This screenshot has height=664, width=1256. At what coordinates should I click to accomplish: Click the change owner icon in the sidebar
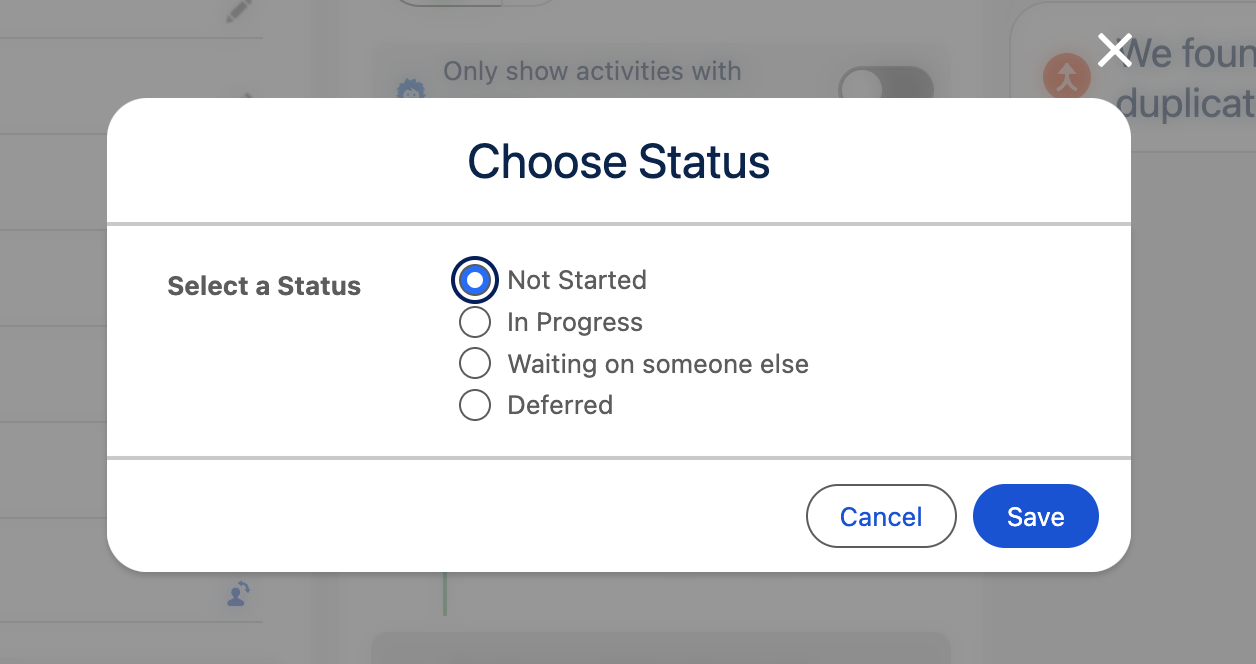coord(236,596)
